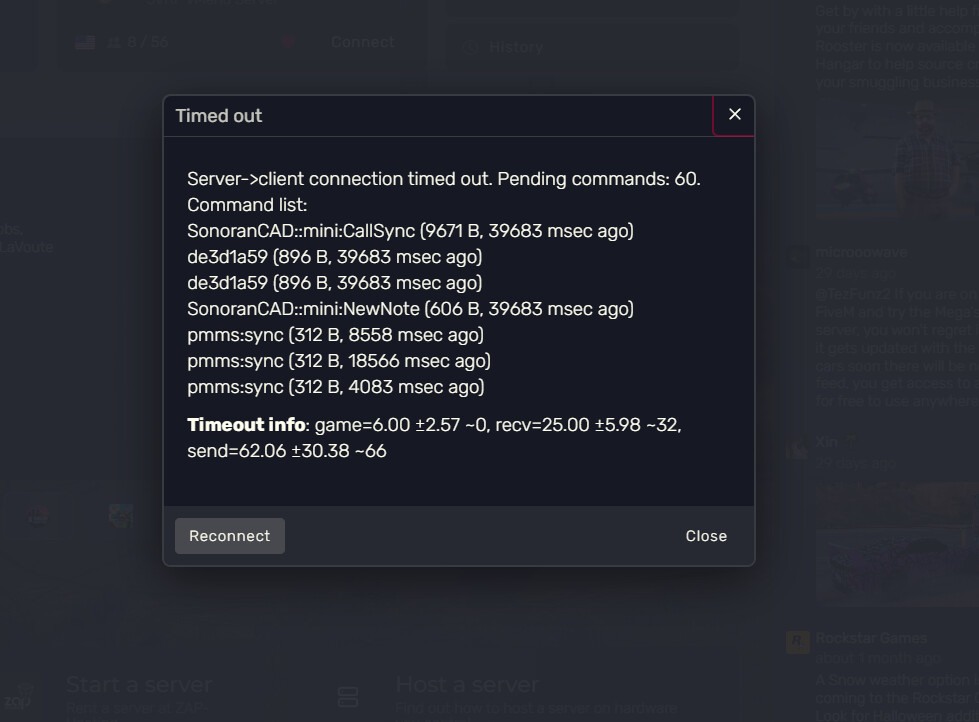Open the microoowave username link
The image size is (979, 722).
tap(861, 253)
